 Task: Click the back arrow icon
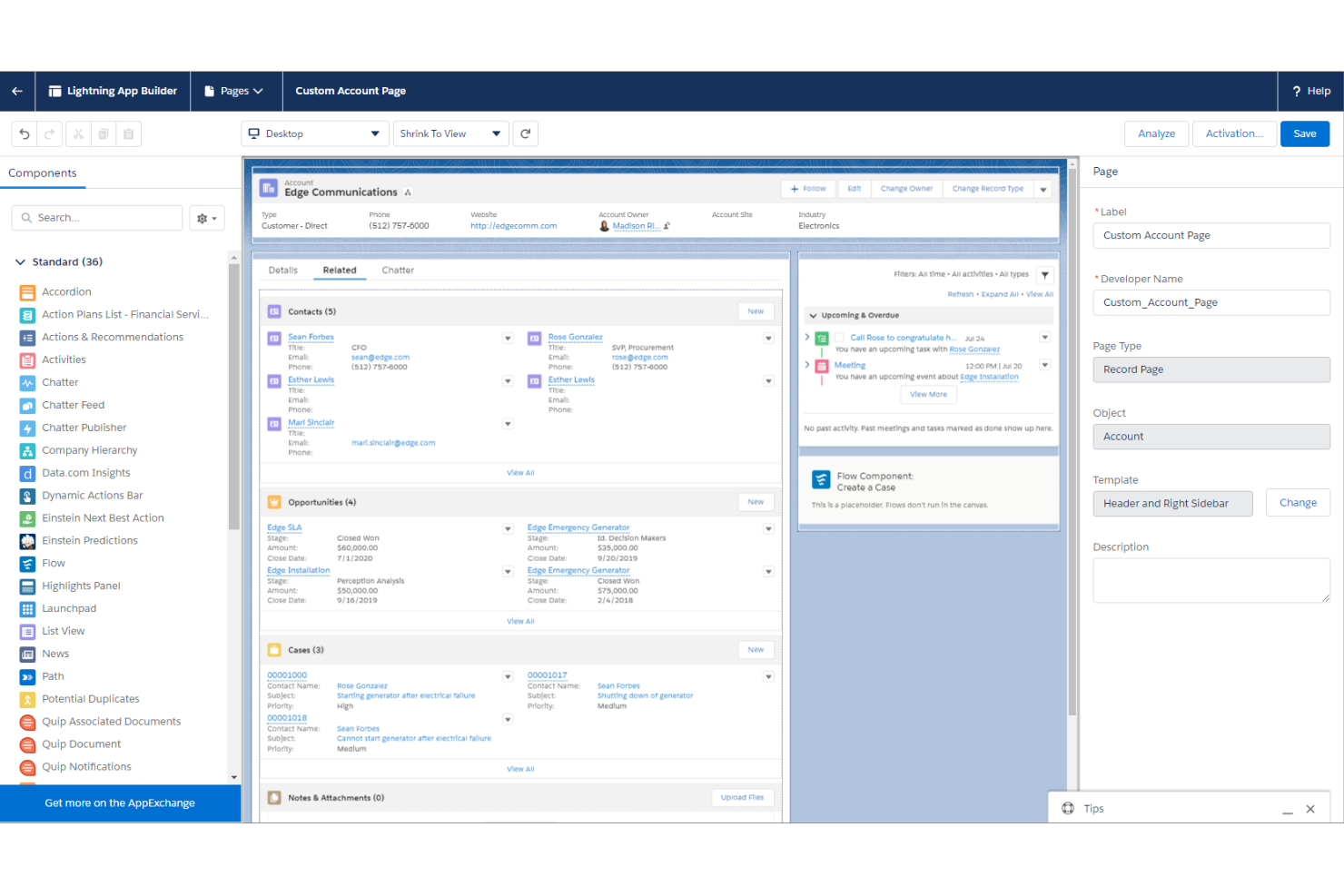click(x=17, y=91)
